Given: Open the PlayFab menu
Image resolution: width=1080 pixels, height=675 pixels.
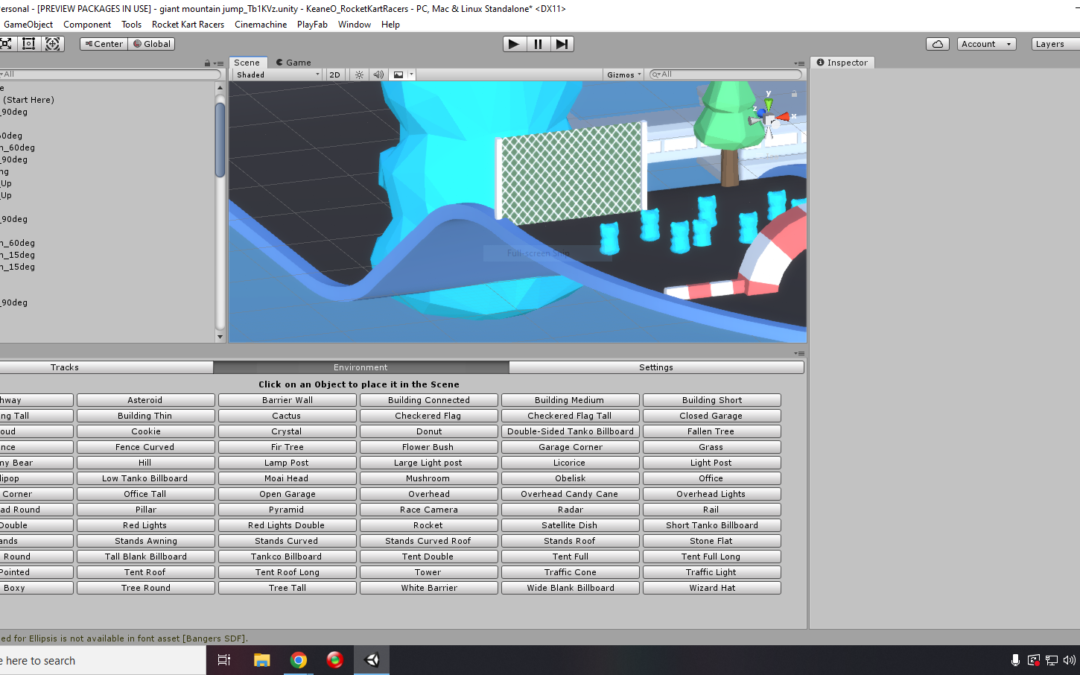Looking at the screenshot, I should tap(312, 24).
